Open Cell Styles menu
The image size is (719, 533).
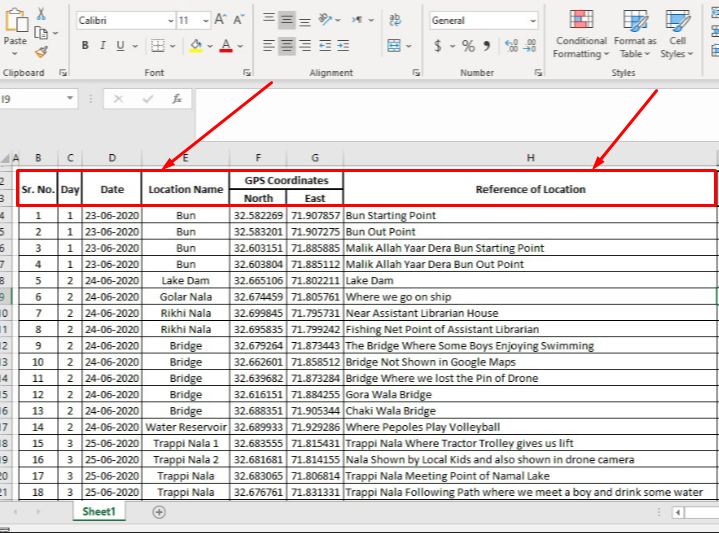677,34
